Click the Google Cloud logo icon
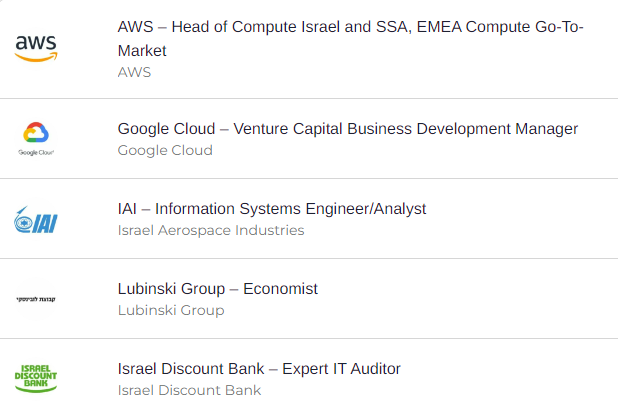 36,139
